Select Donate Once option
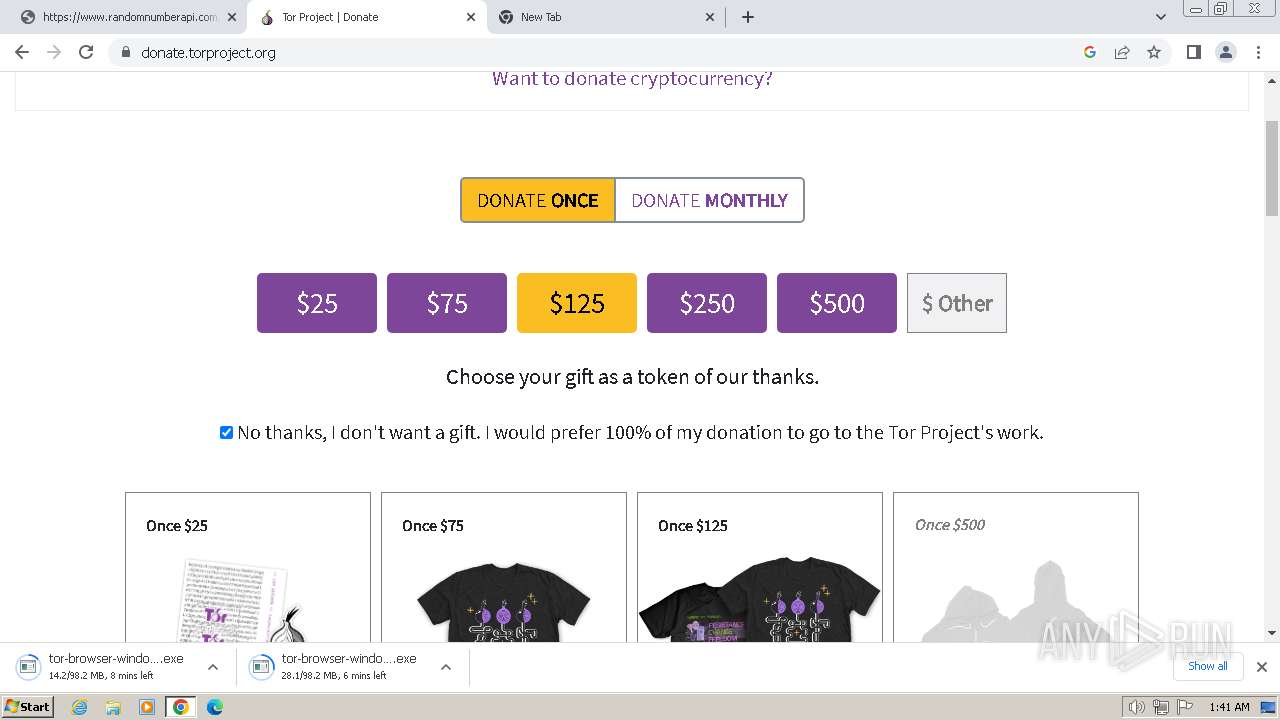The image size is (1280, 720). 538,200
